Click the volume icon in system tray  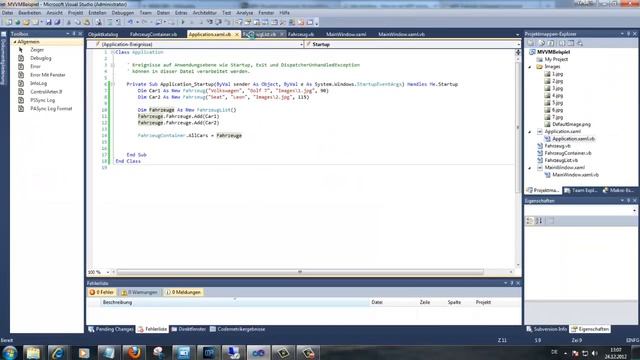pyautogui.click(x=594, y=353)
